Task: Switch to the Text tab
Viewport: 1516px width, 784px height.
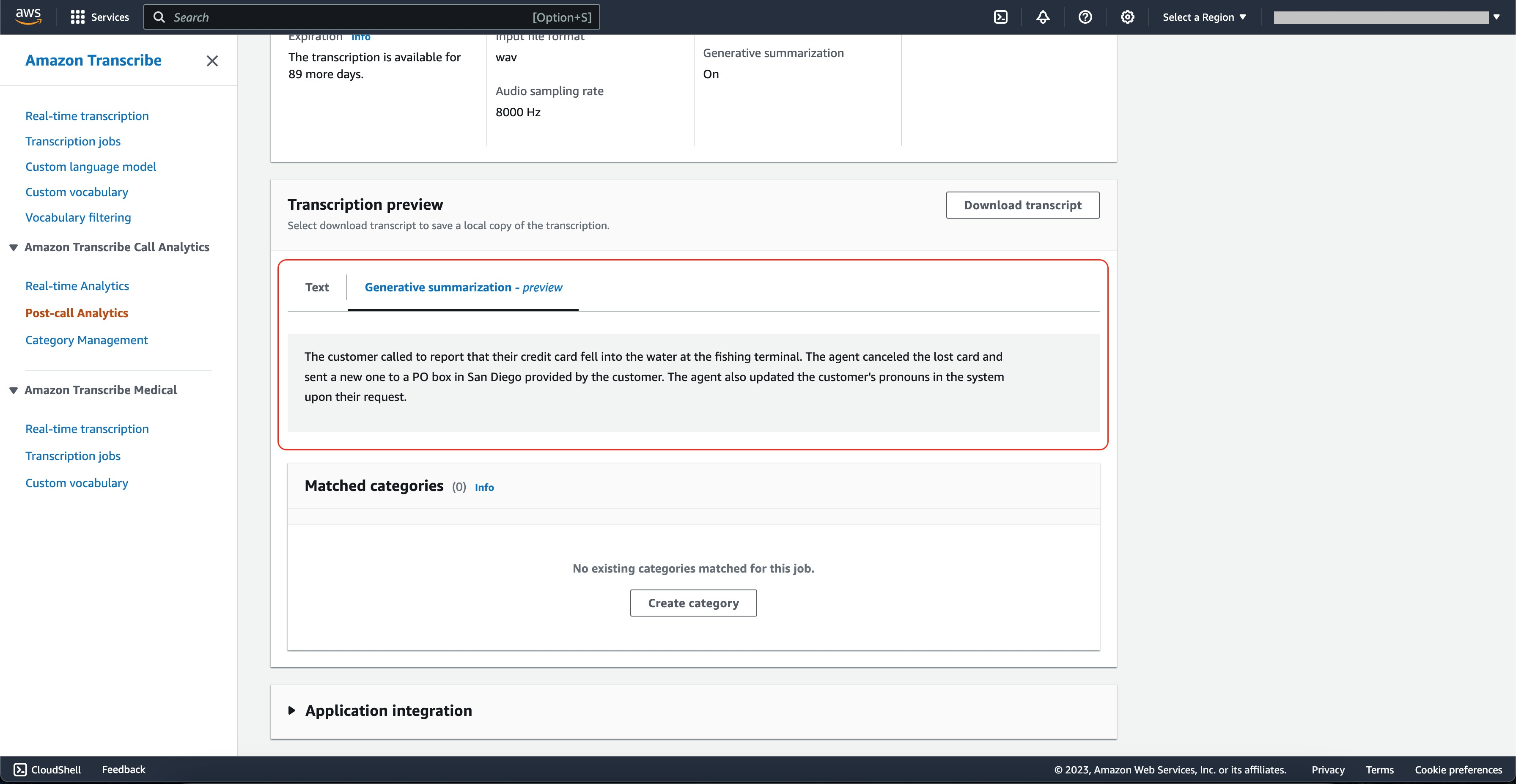Action: pyautogui.click(x=317, y=287)
